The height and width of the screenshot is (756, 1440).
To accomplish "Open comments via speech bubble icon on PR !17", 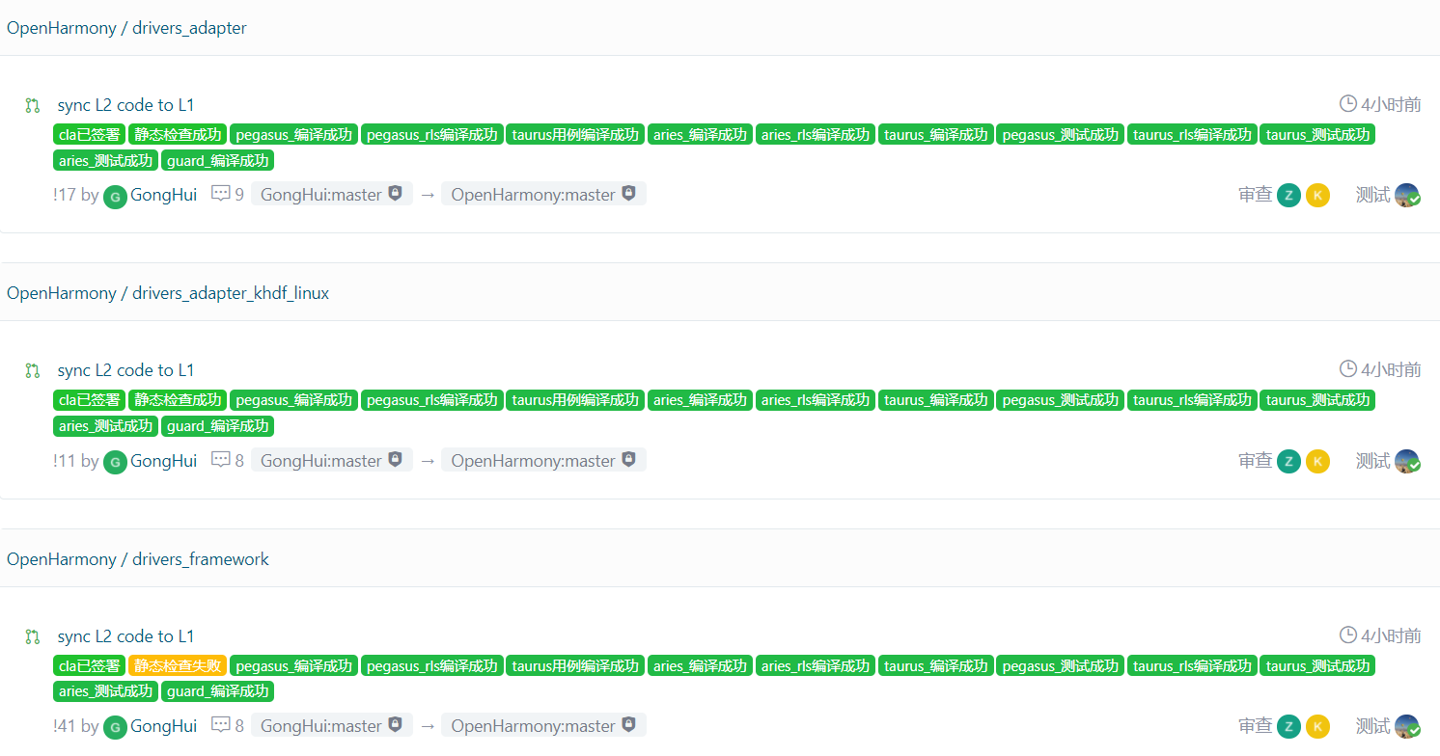I will click(221, 194).
